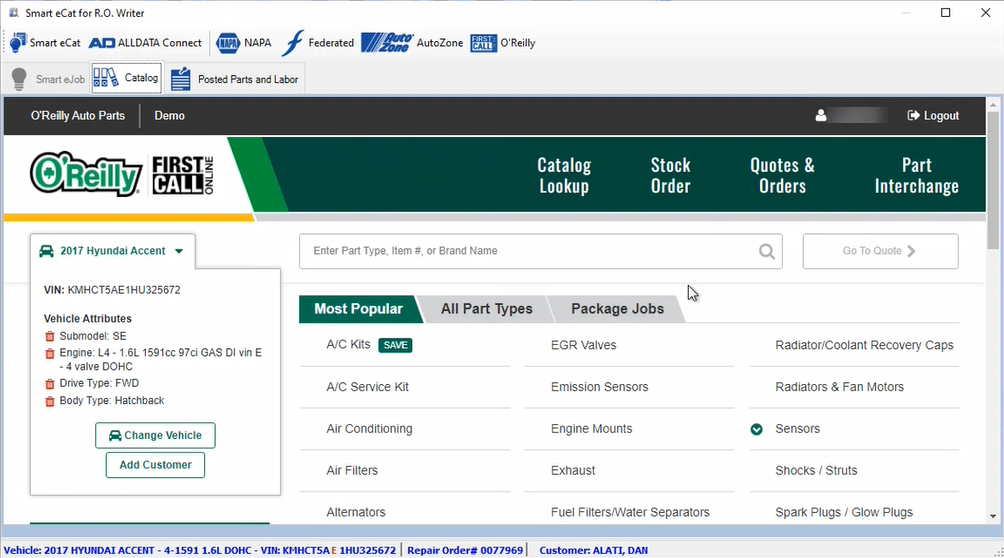1004x558 pixels.
Task: Select the Air Filters part type
Action: click(352, 470)
